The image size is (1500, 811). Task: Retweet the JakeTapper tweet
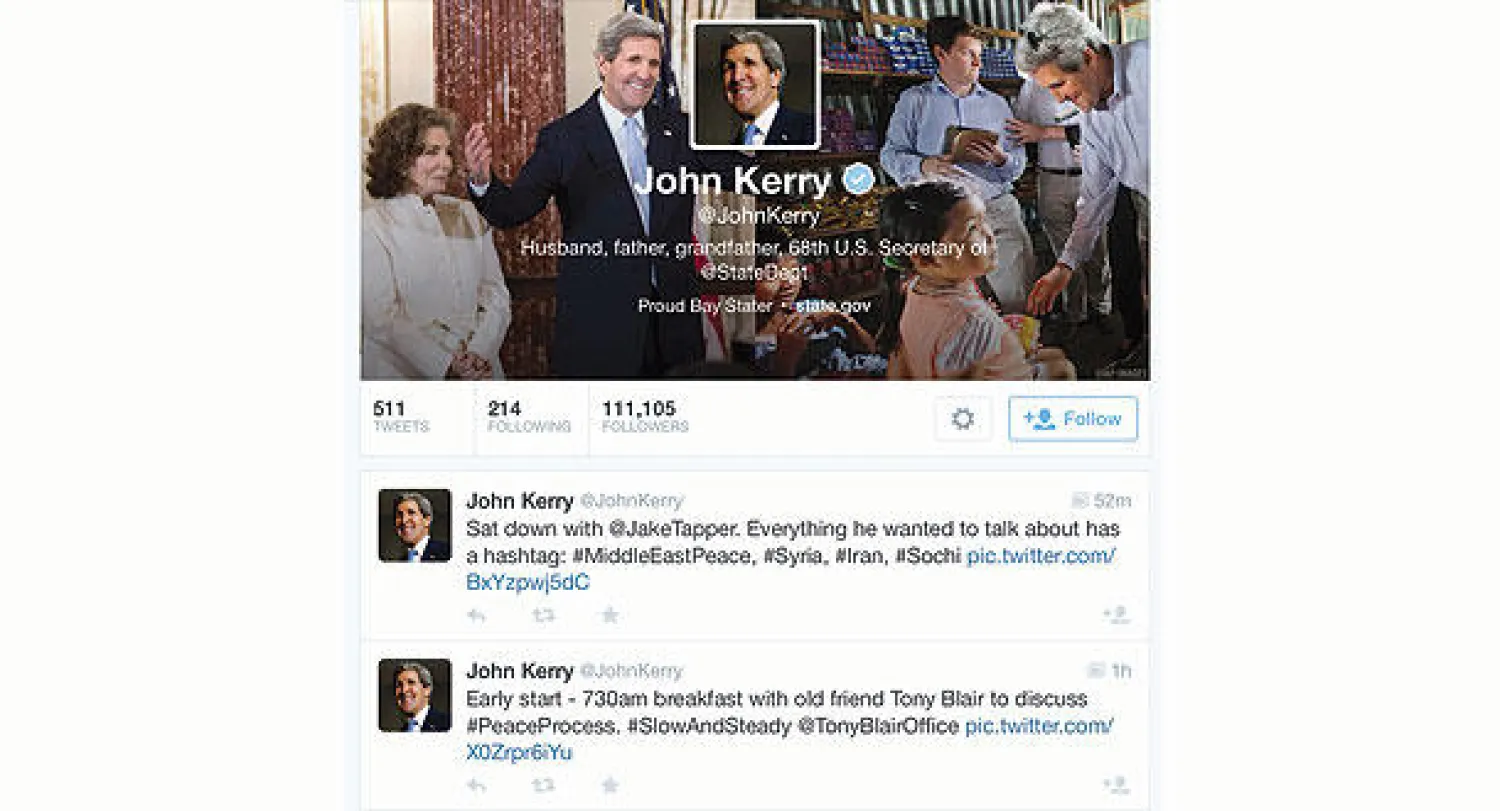point(543,616)
